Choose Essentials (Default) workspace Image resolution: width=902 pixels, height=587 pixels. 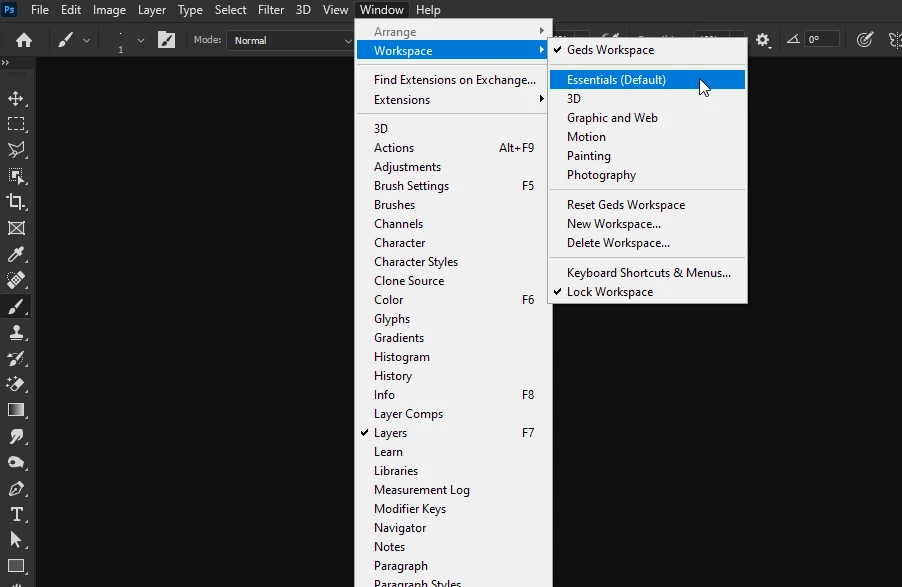pyautogui.click(x=648, y=80)
